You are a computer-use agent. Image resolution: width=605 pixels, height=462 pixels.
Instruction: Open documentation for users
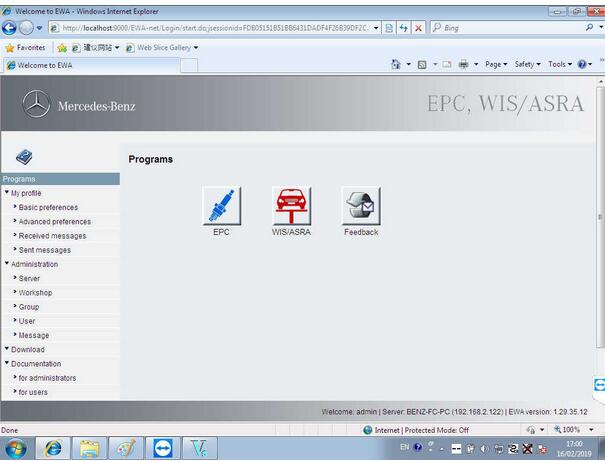(x=33, y=393)
